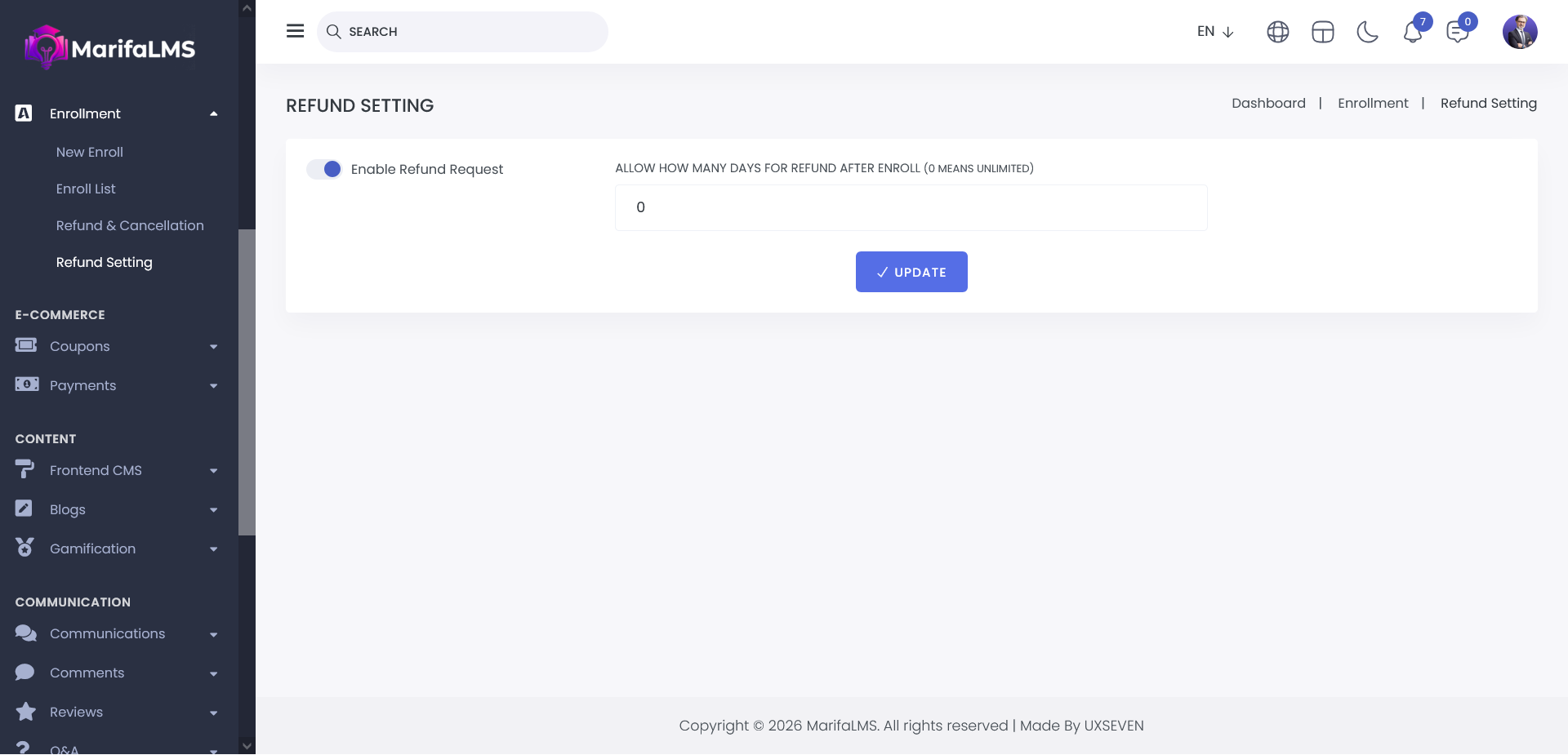Toggle the Enable Refund Request switch
Screen dimensions: 1568x755
click(x=324, y=169)
